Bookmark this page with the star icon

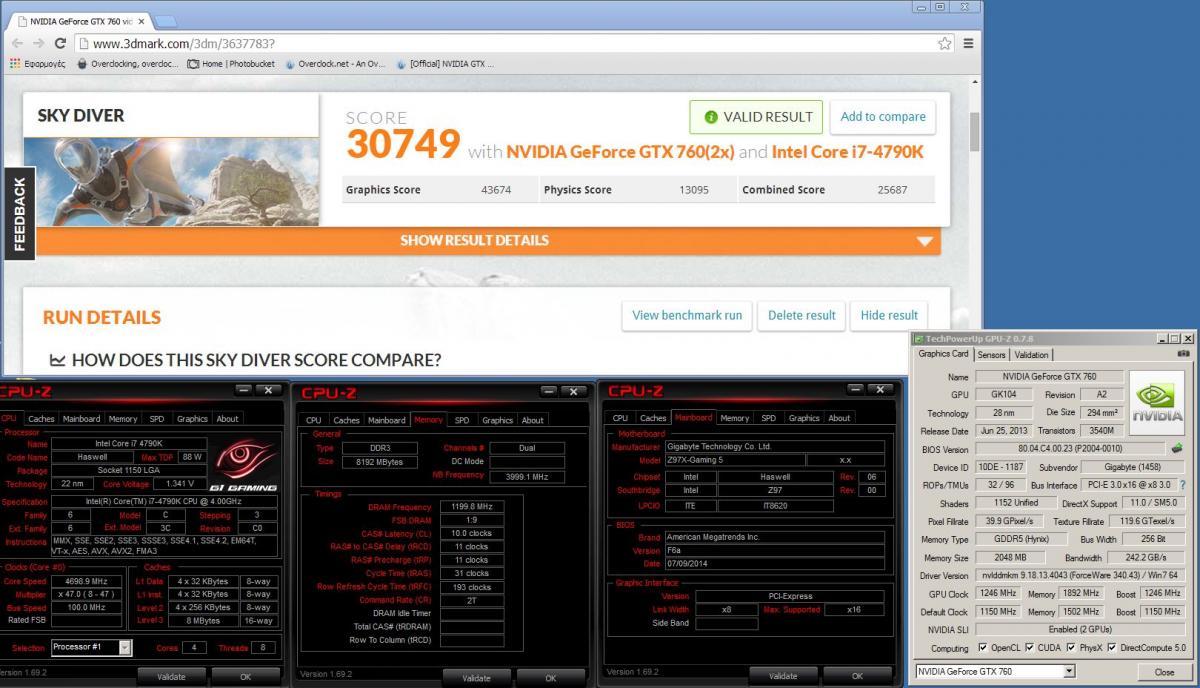click(x=944, y=43)
